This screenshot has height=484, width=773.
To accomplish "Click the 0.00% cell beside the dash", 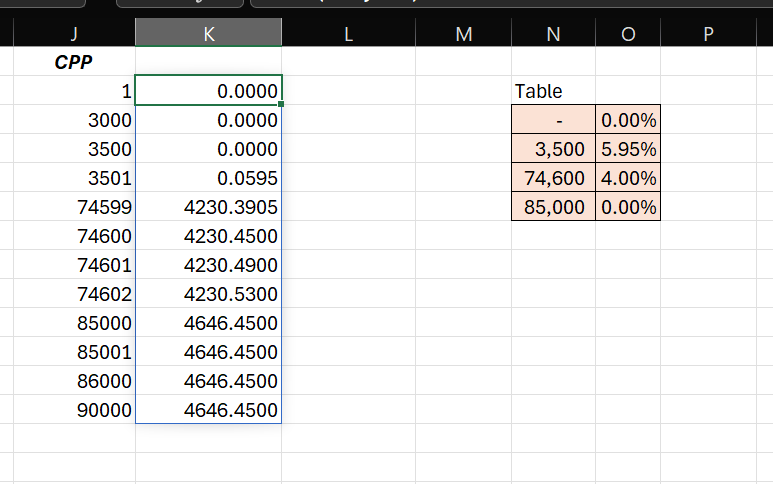I will 628,120.
